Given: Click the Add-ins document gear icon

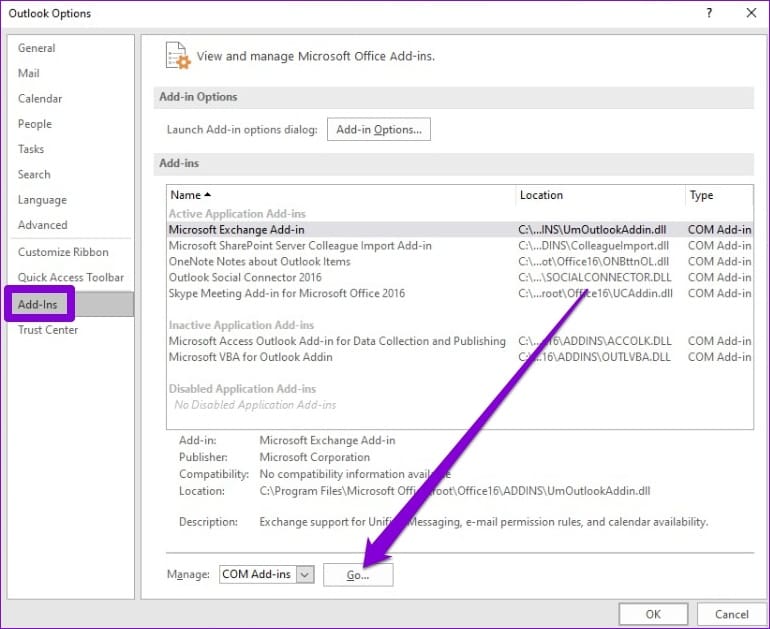Looking at the screenshot, I should (177, 55).
